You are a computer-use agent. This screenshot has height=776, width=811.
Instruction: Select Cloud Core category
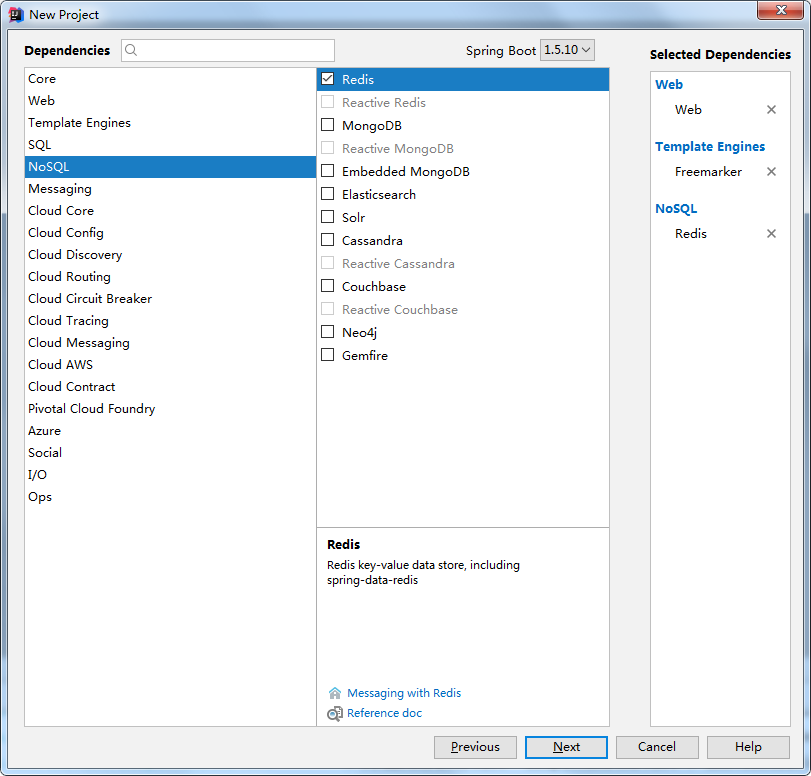coord(170,211)
